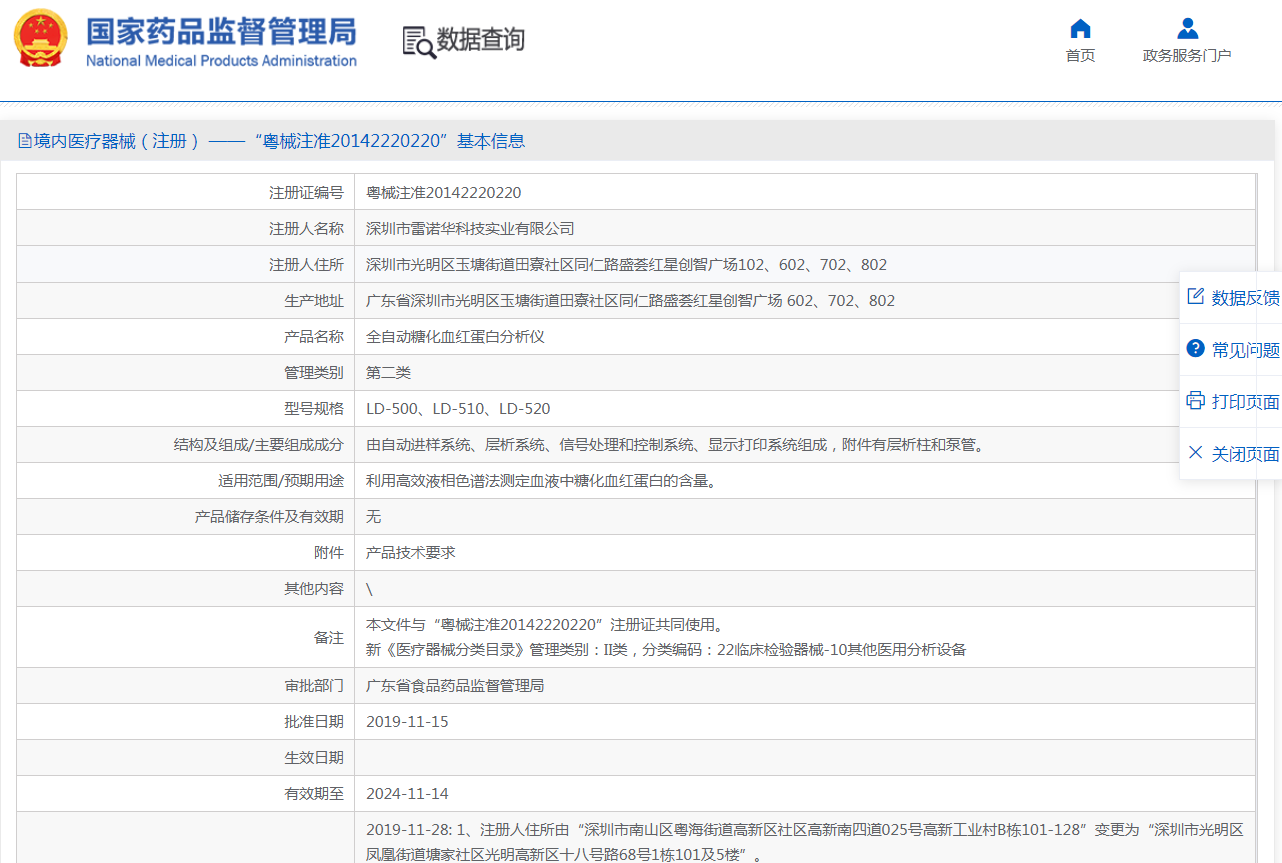Screen dimensions: 1282x863
Task: Click the 关闭页面 X icon
Action: (1195, 453)
